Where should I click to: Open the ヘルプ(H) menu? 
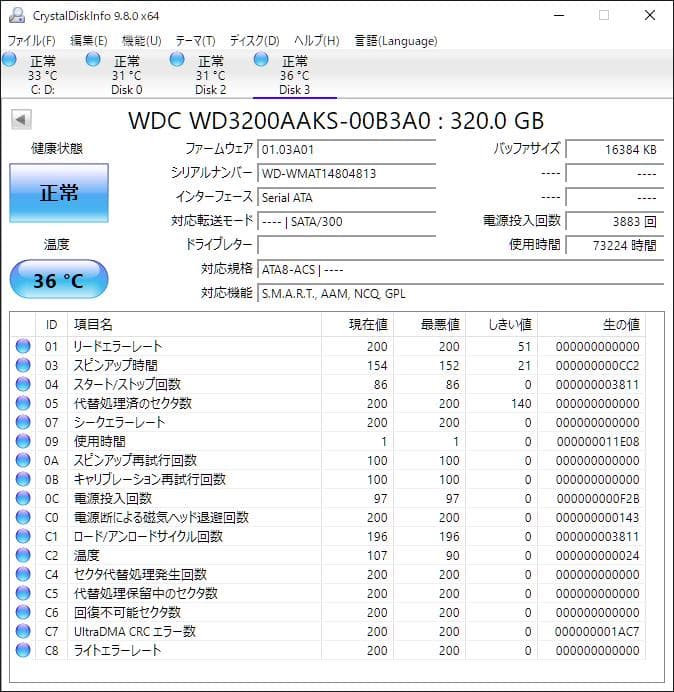(x=317, y=41)
